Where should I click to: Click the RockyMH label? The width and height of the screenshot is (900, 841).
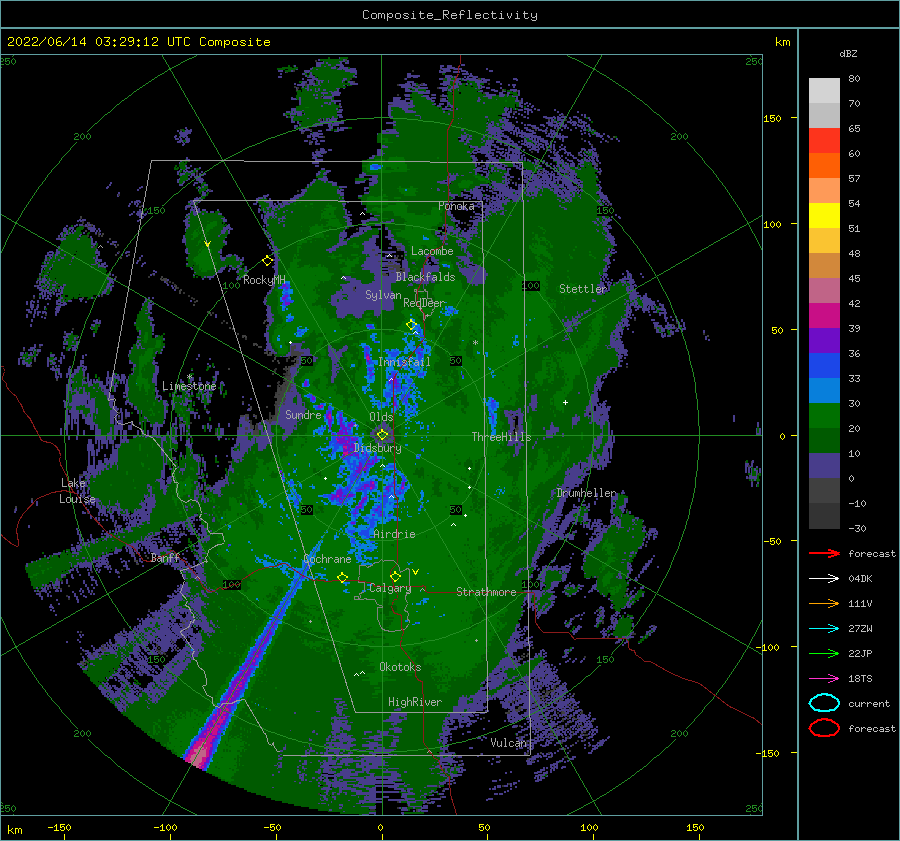tap(264, 280)
